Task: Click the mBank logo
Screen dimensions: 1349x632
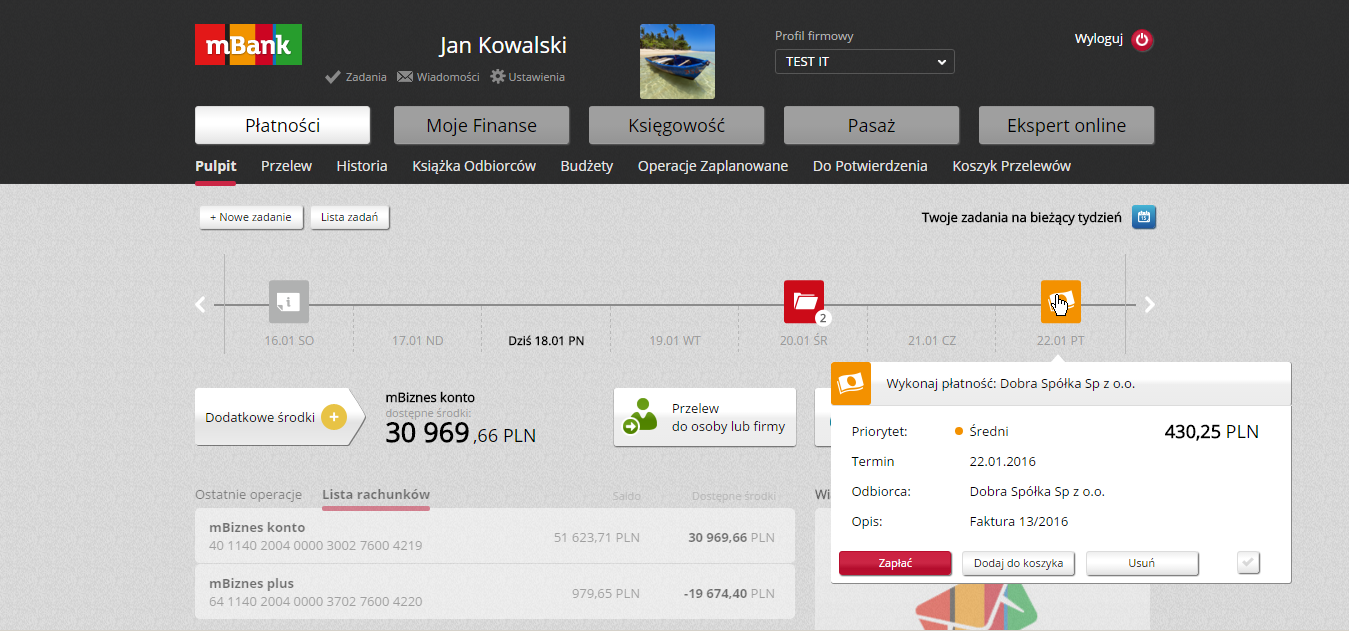Action: [x=248, y=45]
